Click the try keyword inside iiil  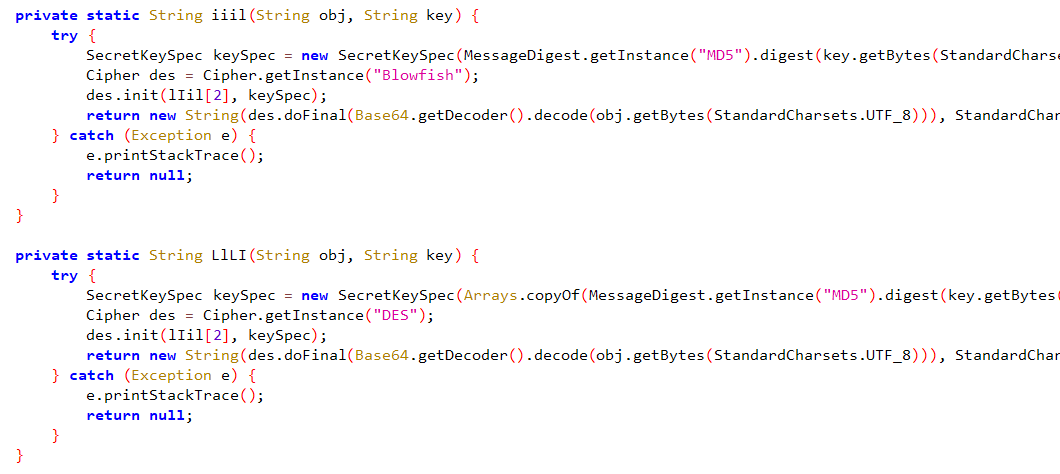coord(64,36)
